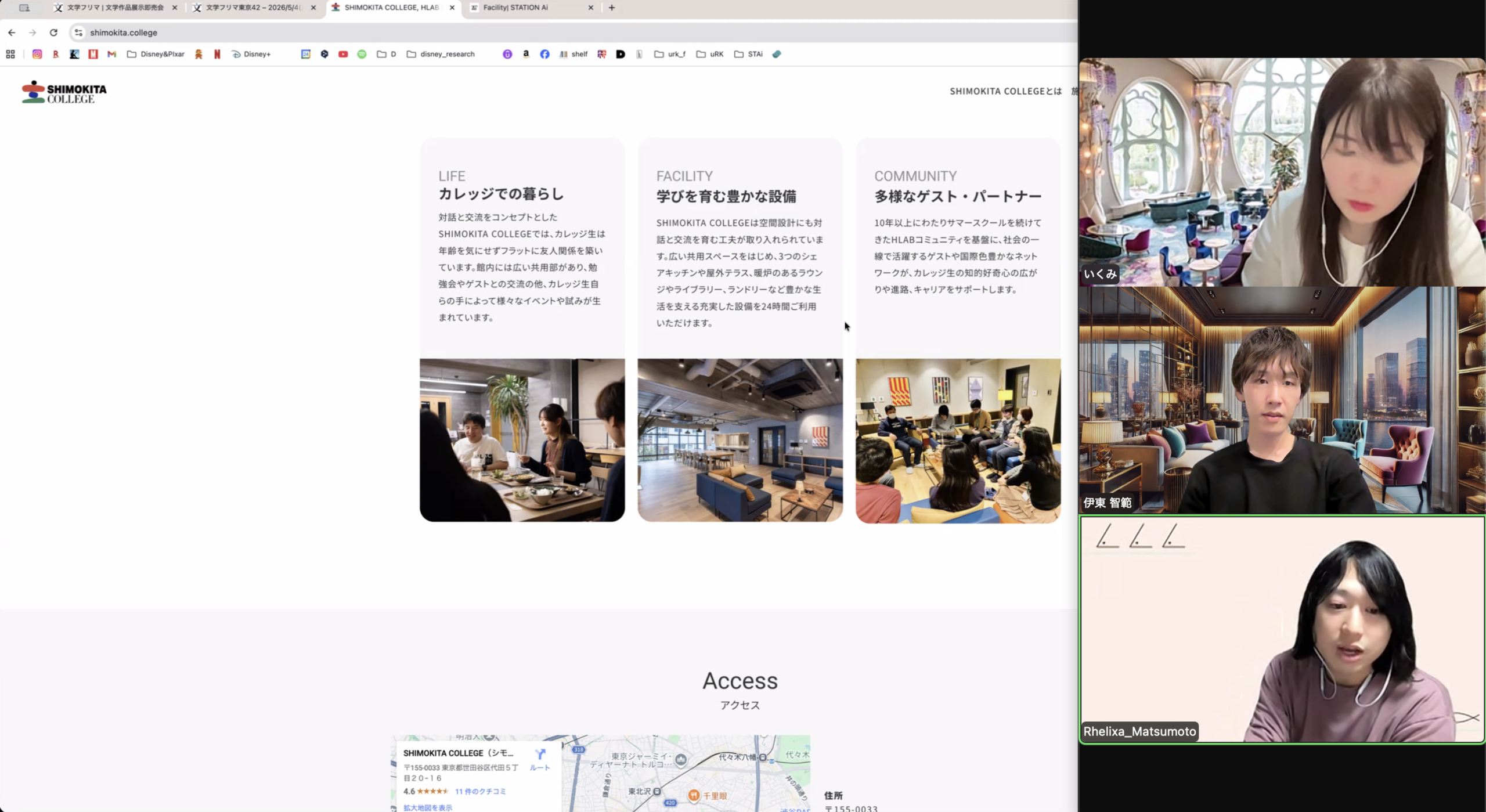Expand the urk_f bookmark folder

(x=670, y=54)
